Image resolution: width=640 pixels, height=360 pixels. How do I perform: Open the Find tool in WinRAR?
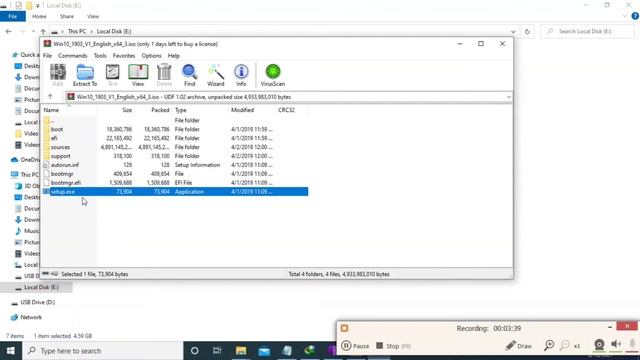(189, 75)
